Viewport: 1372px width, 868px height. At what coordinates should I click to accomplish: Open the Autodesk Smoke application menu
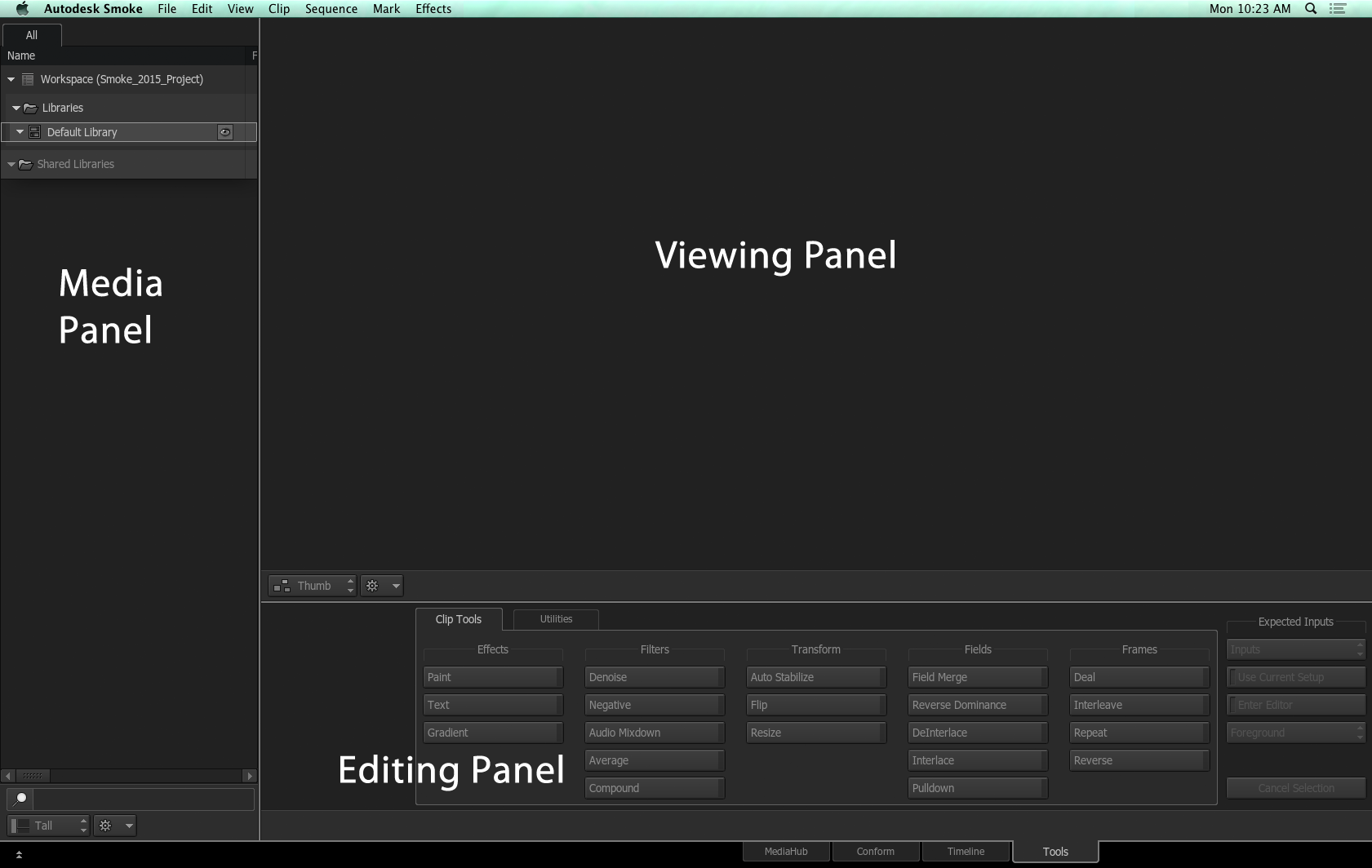coord(93,9)
